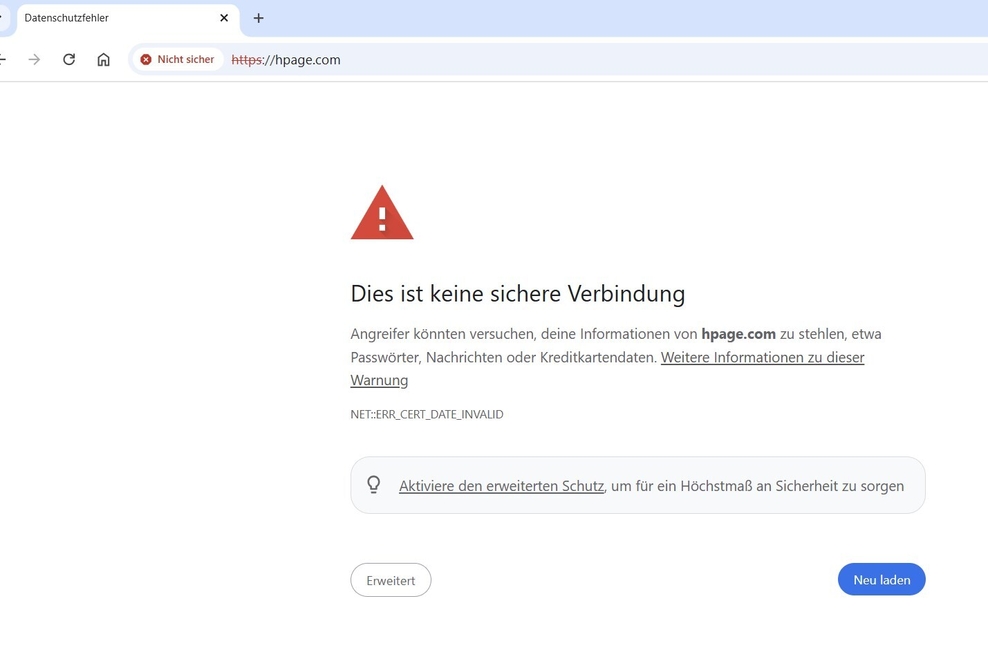Click the crossed-out https in the URL
This screenshot has width=988, height=648.
[245, 60]
